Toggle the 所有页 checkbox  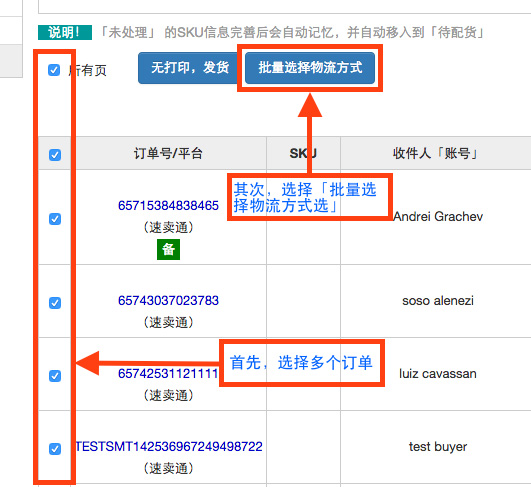[x=54, y=70]
